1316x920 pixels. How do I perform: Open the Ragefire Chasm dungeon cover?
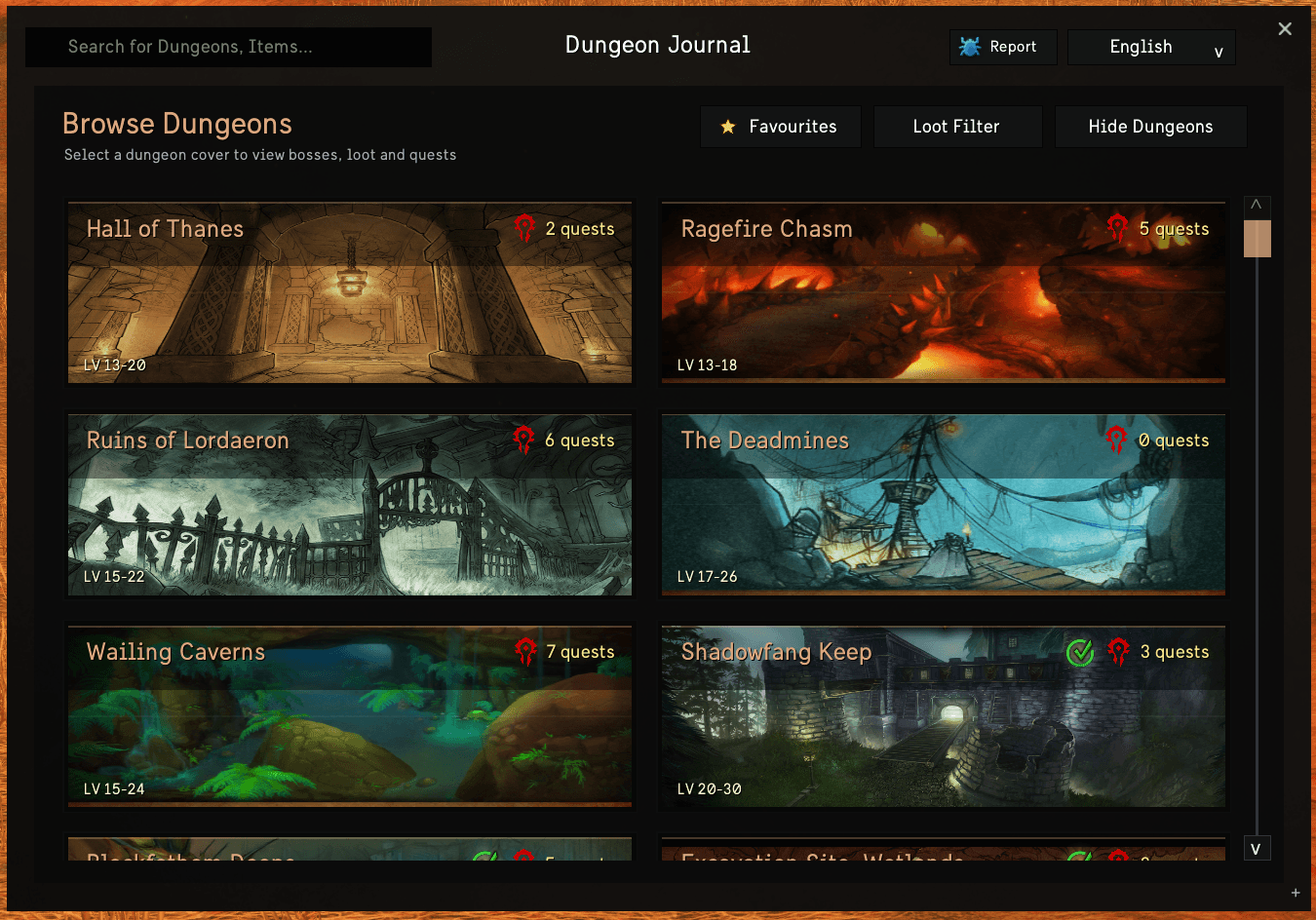tap(944, 293)
